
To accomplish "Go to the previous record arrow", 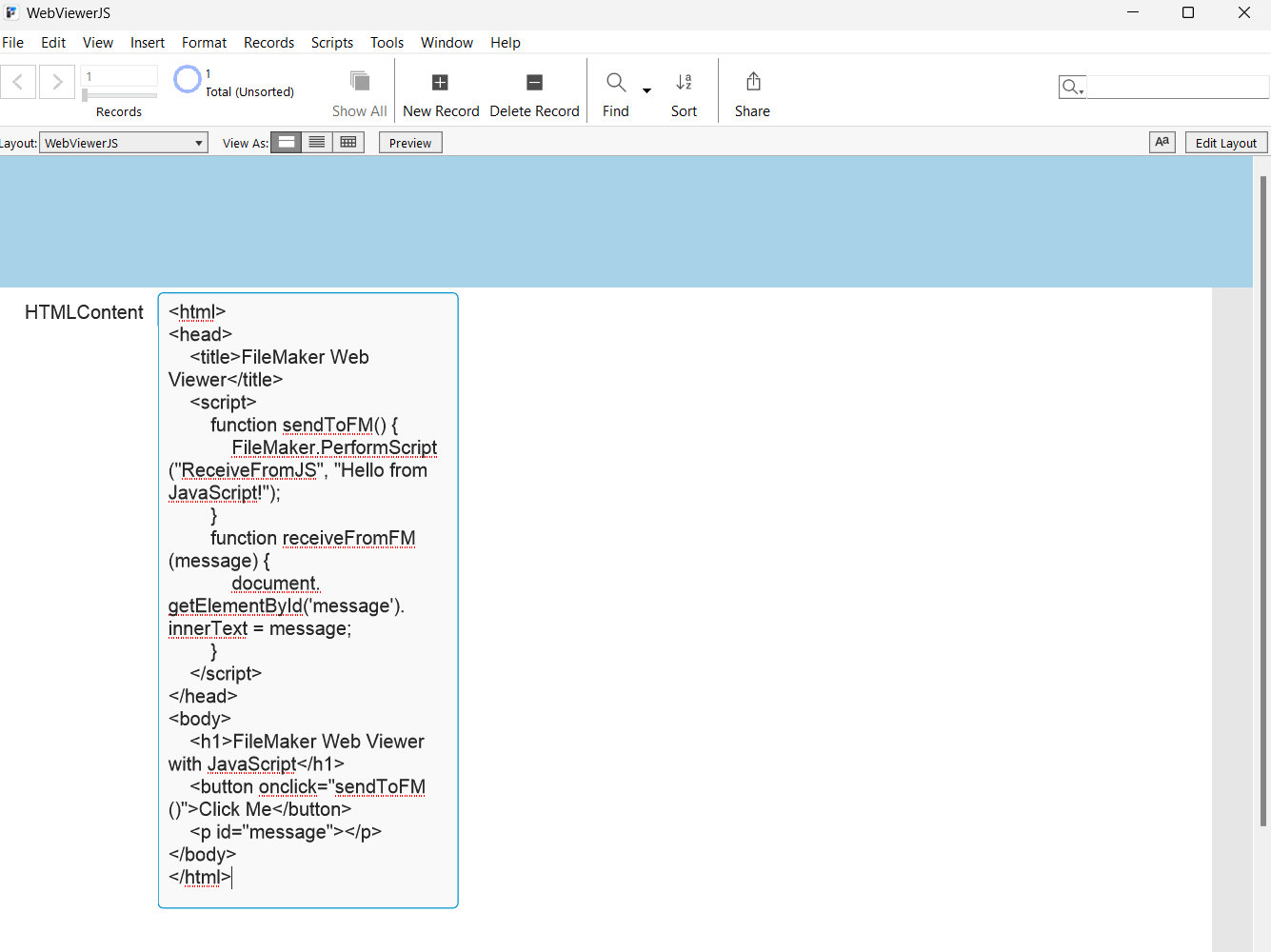I will (18, 82).
